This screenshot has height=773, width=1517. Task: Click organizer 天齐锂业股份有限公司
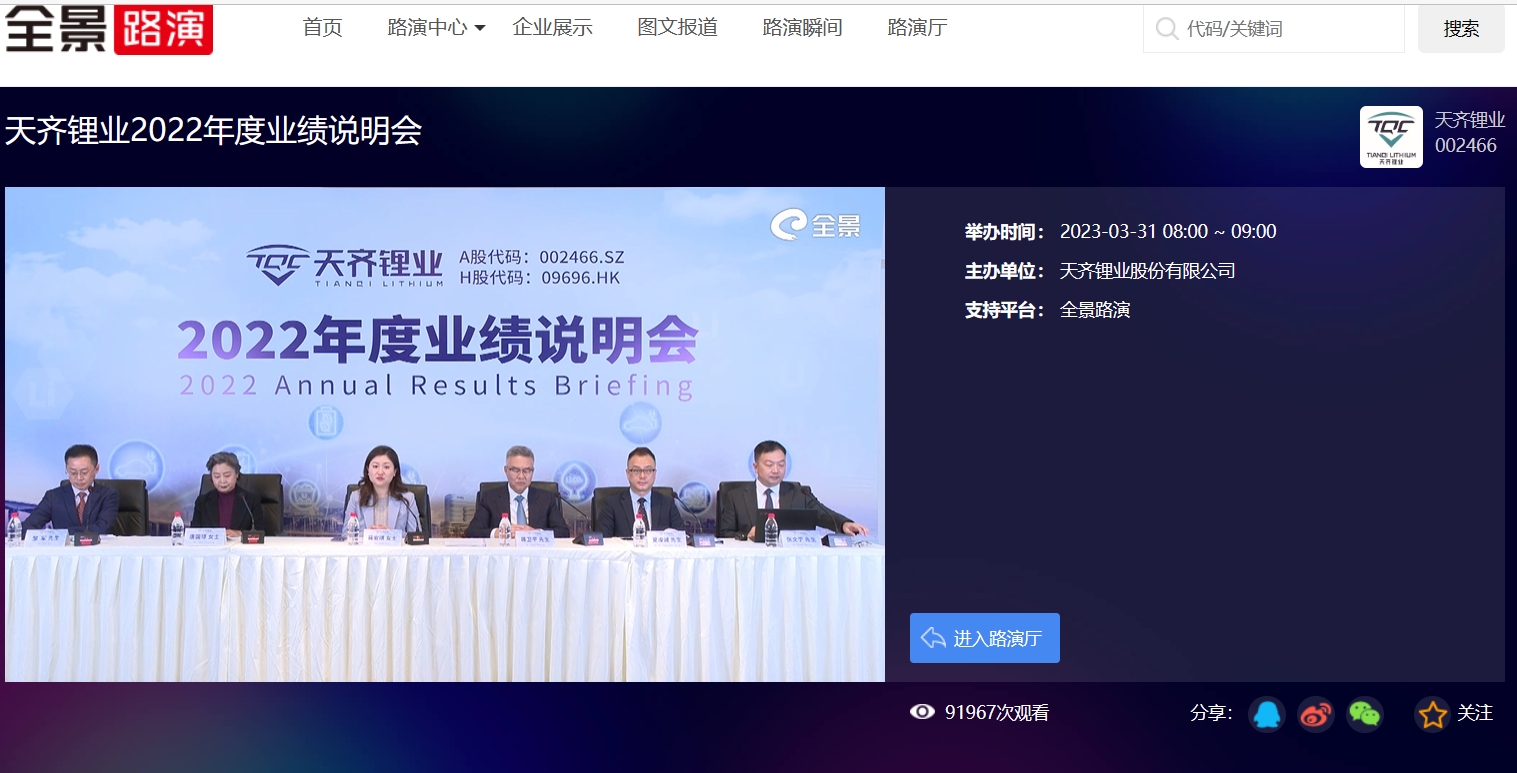click(x=1148, y=271)
